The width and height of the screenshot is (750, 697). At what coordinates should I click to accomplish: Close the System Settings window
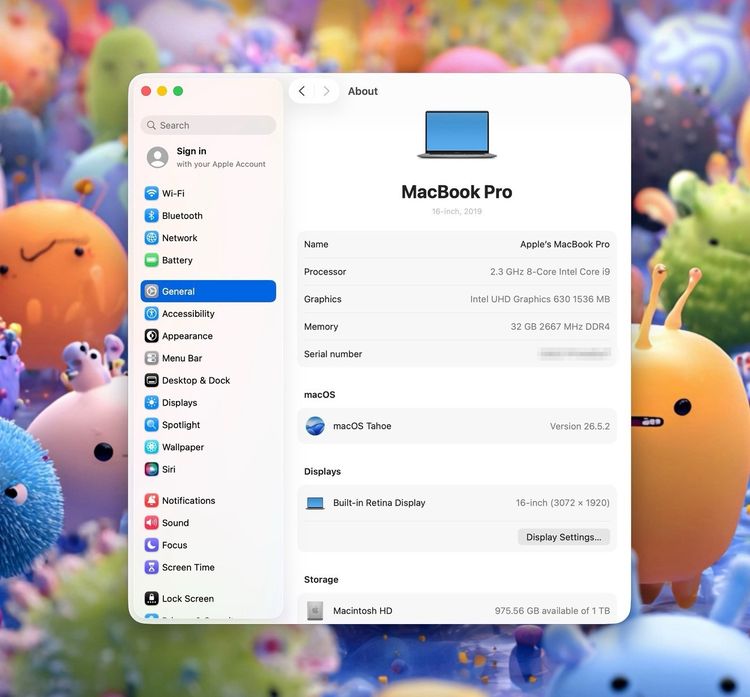146,91
